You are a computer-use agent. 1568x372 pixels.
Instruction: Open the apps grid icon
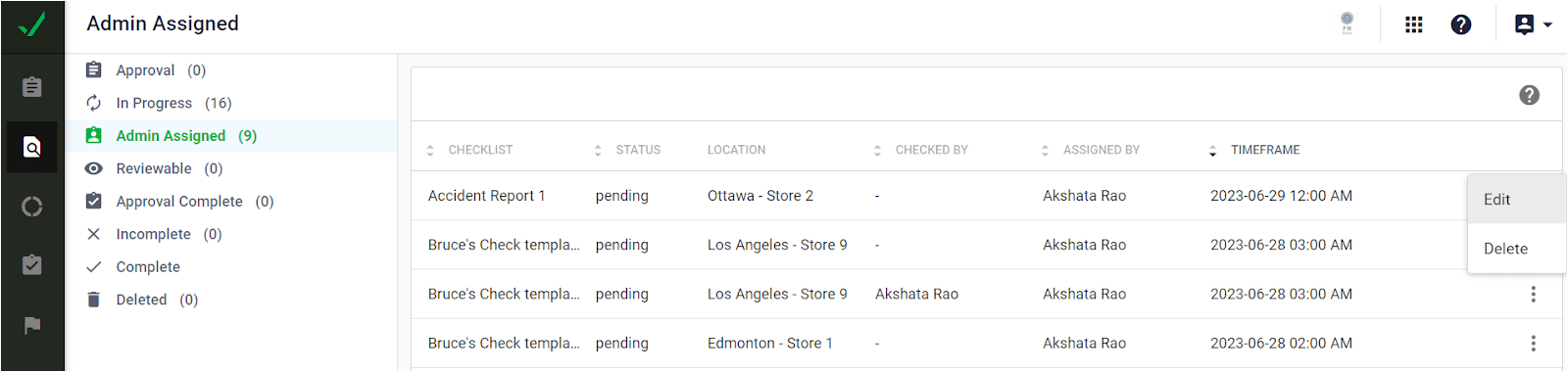pos(1413,24)
